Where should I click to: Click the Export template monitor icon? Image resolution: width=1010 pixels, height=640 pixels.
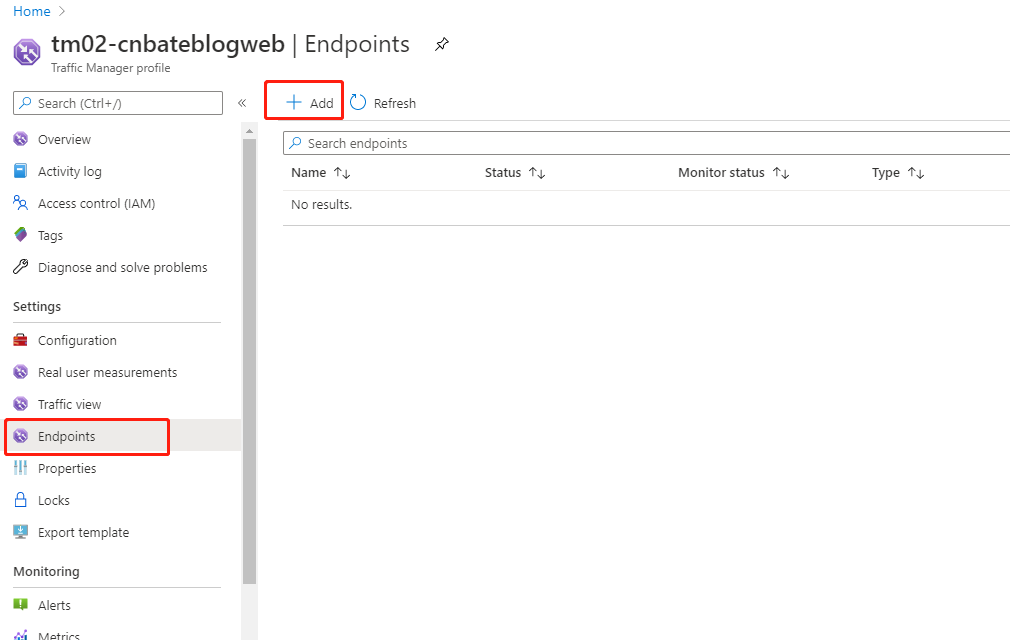[21, 532]
